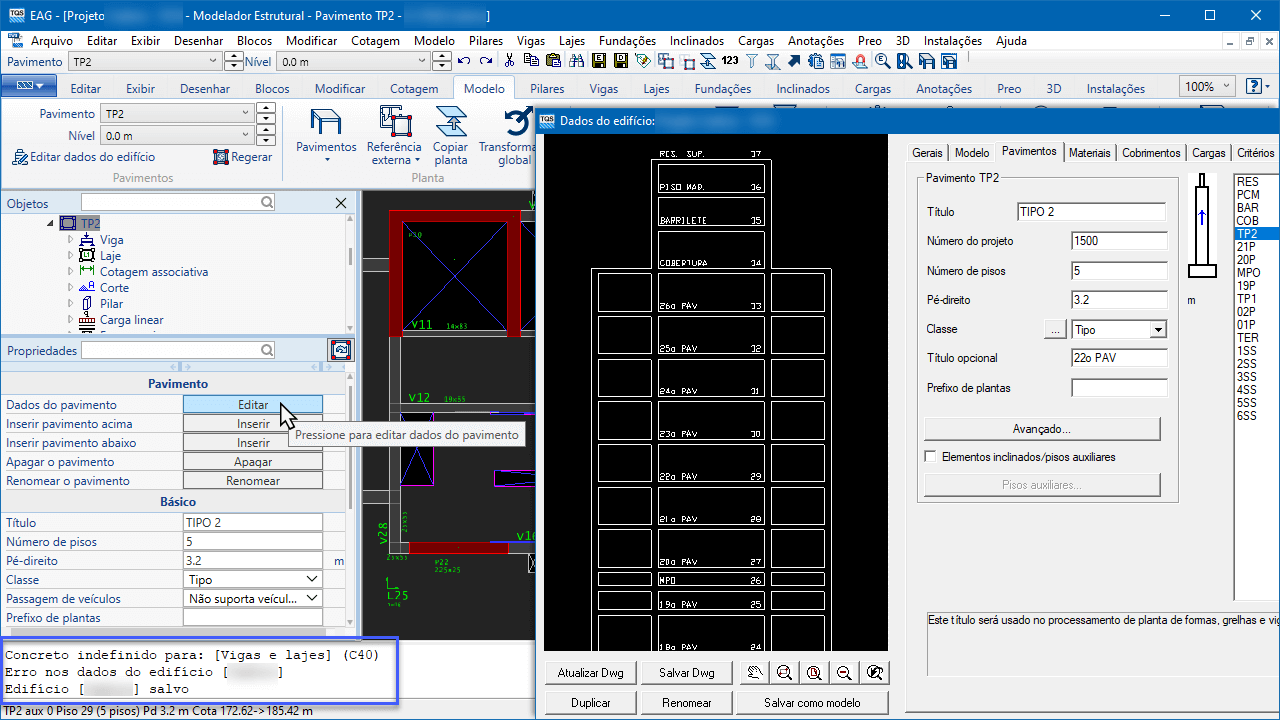Expand the Viga tree node
Screen dimensions: 1280x720
coord(70,240)
